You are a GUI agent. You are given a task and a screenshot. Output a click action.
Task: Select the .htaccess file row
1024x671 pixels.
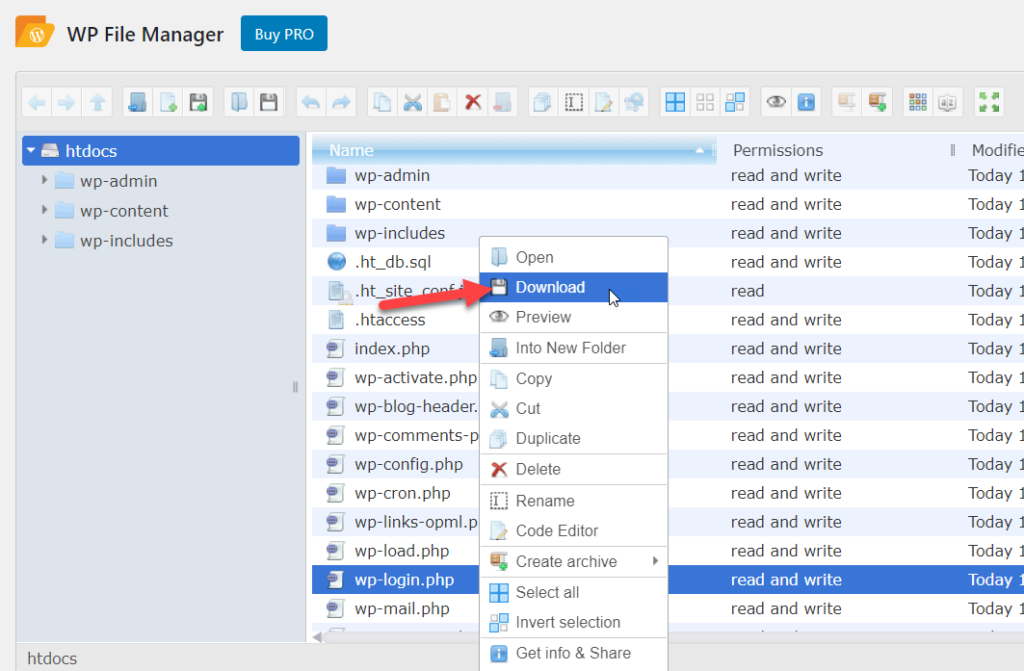[667, 320]
